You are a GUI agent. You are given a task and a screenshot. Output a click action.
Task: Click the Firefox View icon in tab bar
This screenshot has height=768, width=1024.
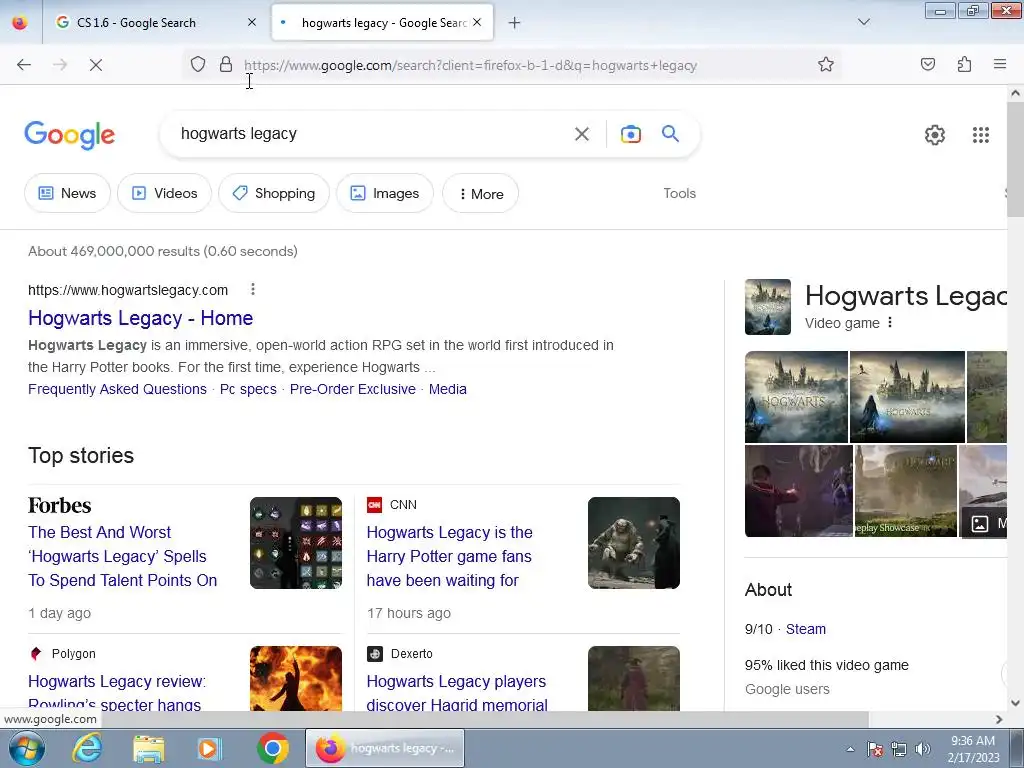pos(20,23)
